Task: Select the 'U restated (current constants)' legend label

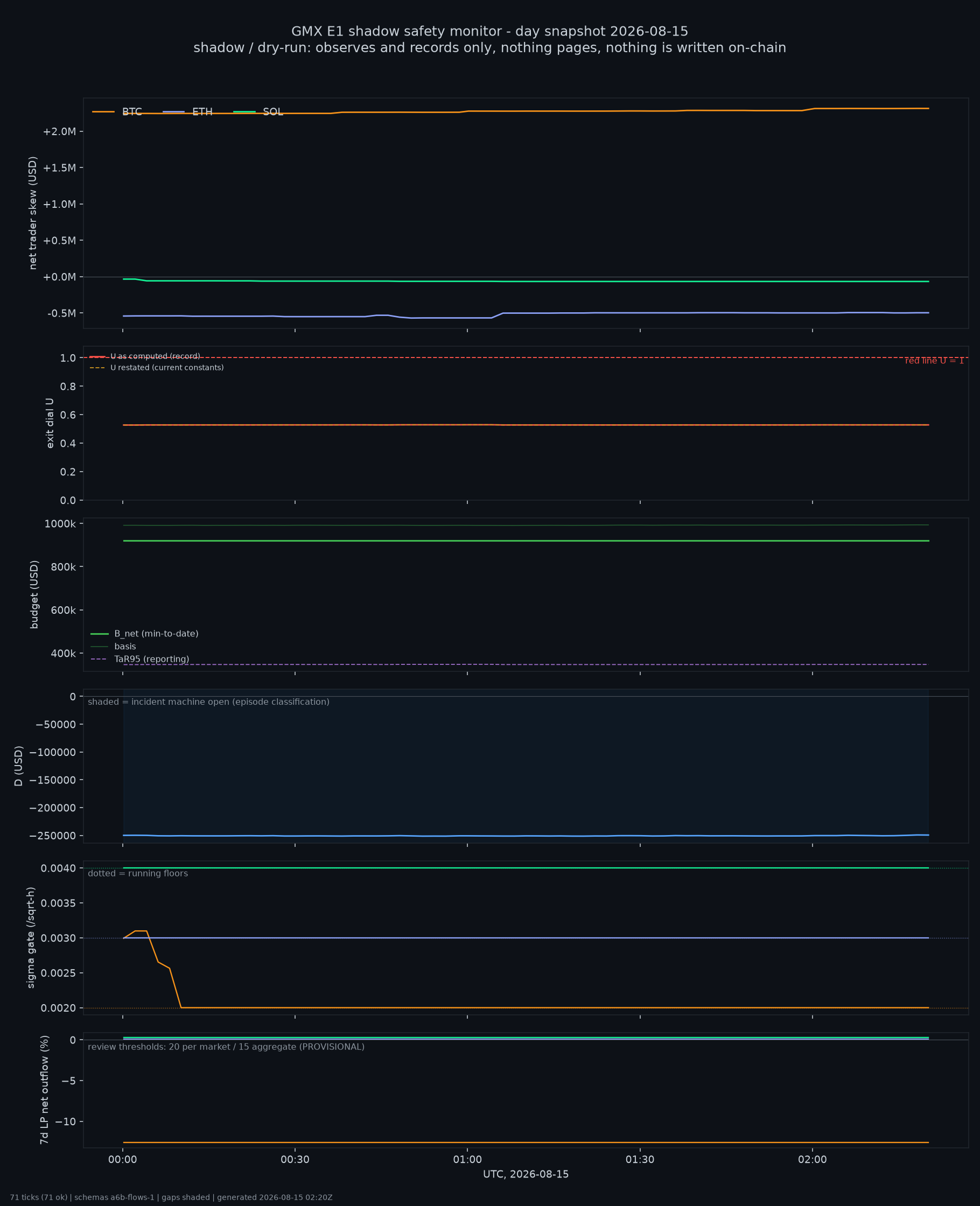Action: (x=167, y=367)
